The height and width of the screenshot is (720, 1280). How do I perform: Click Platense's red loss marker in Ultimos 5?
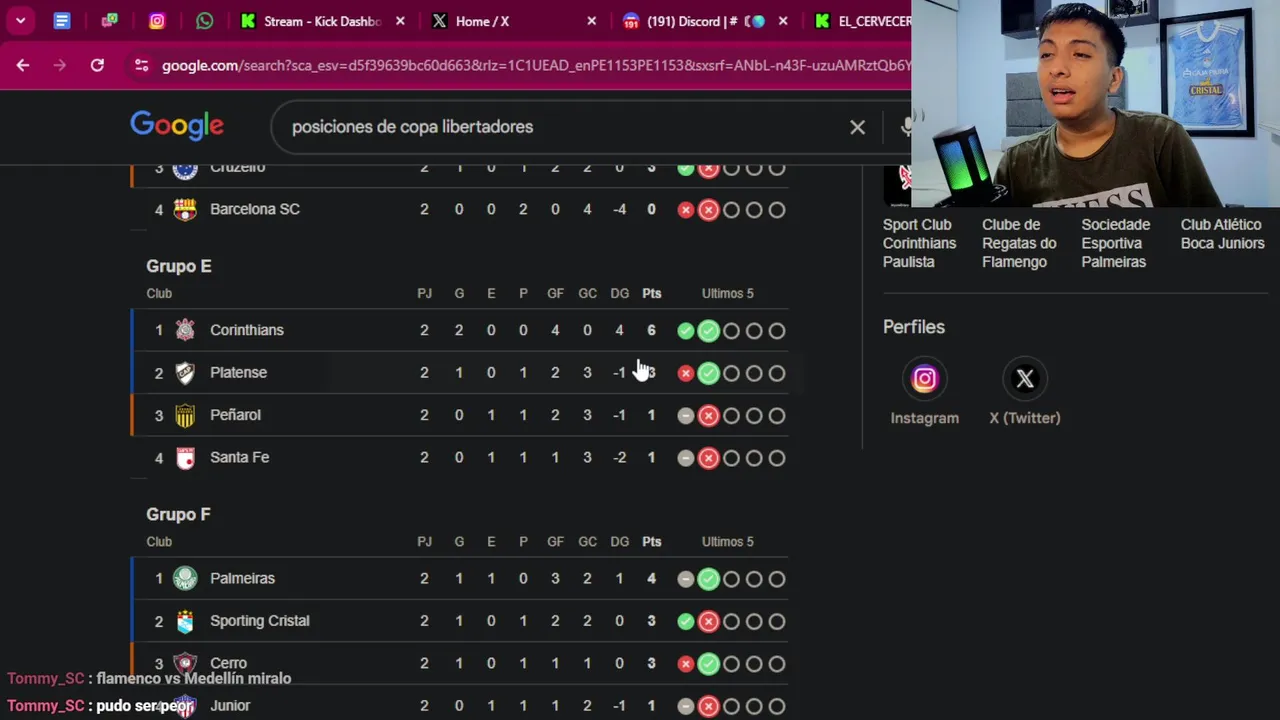tap(685, 373)
